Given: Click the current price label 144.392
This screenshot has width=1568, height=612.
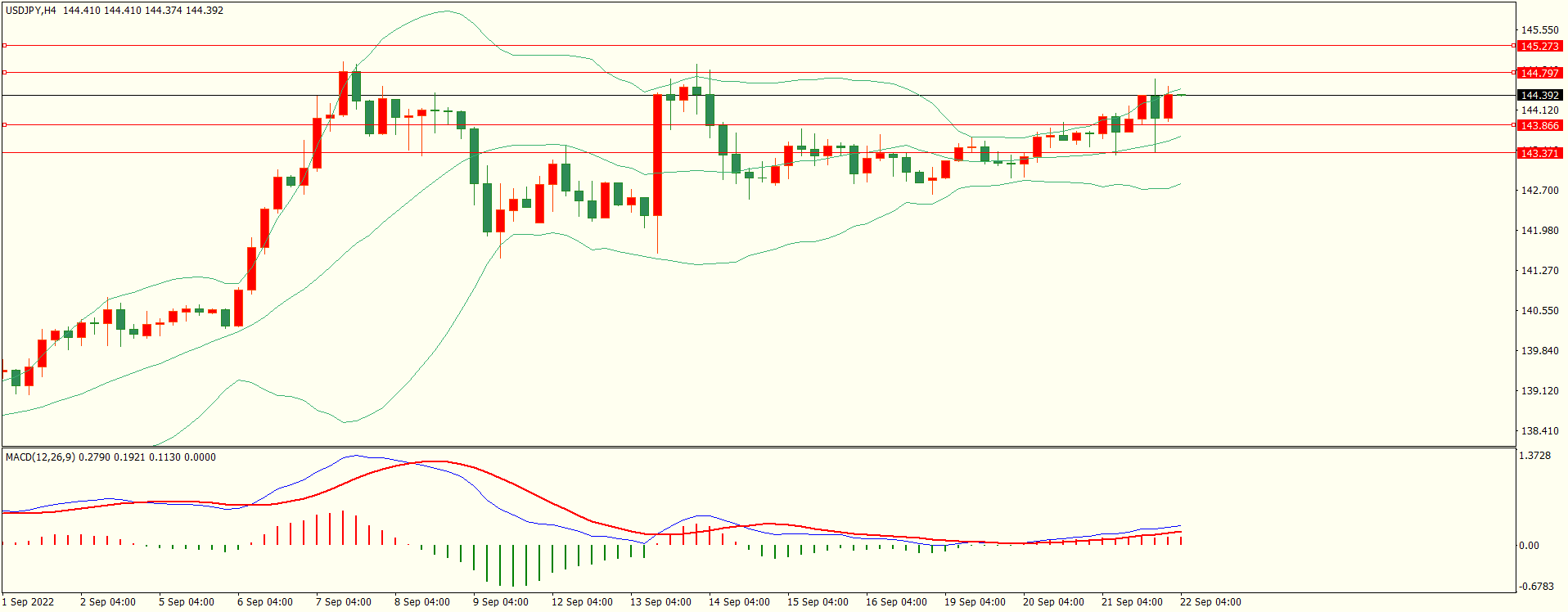Looking at the screenshot, I should click(1539, 96).
